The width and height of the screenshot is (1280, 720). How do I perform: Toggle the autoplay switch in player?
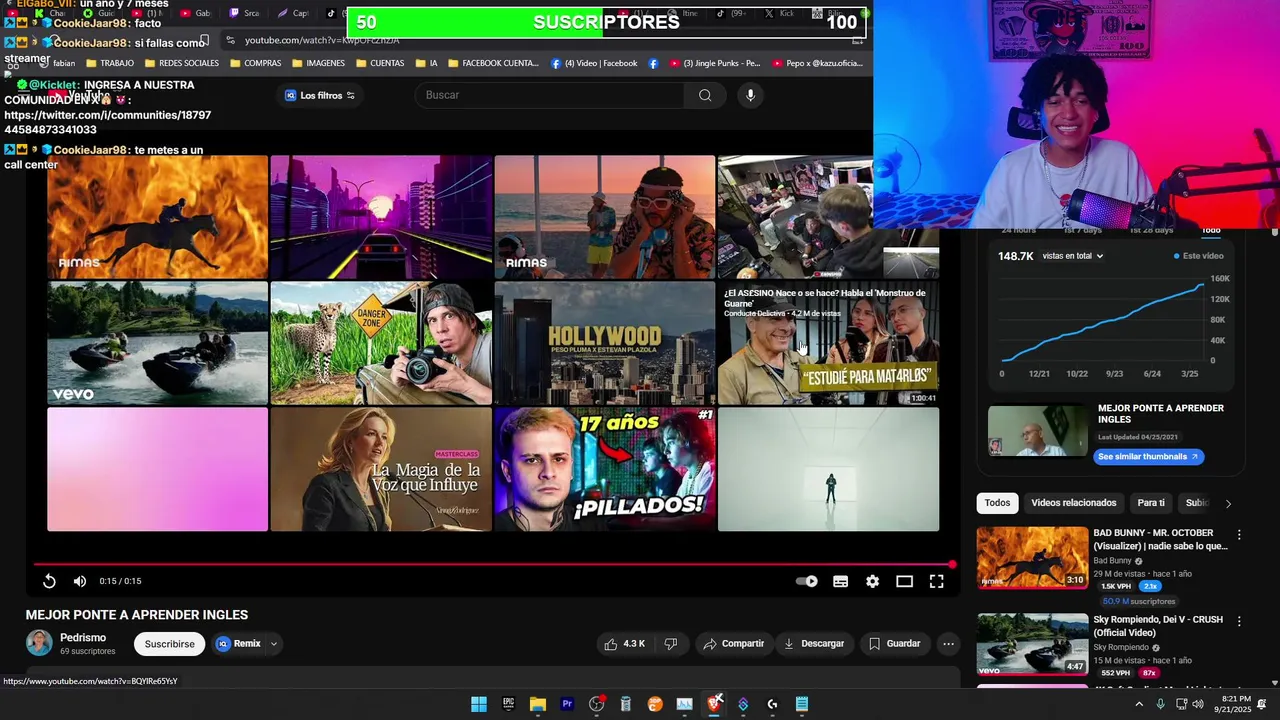coord(806,581)
